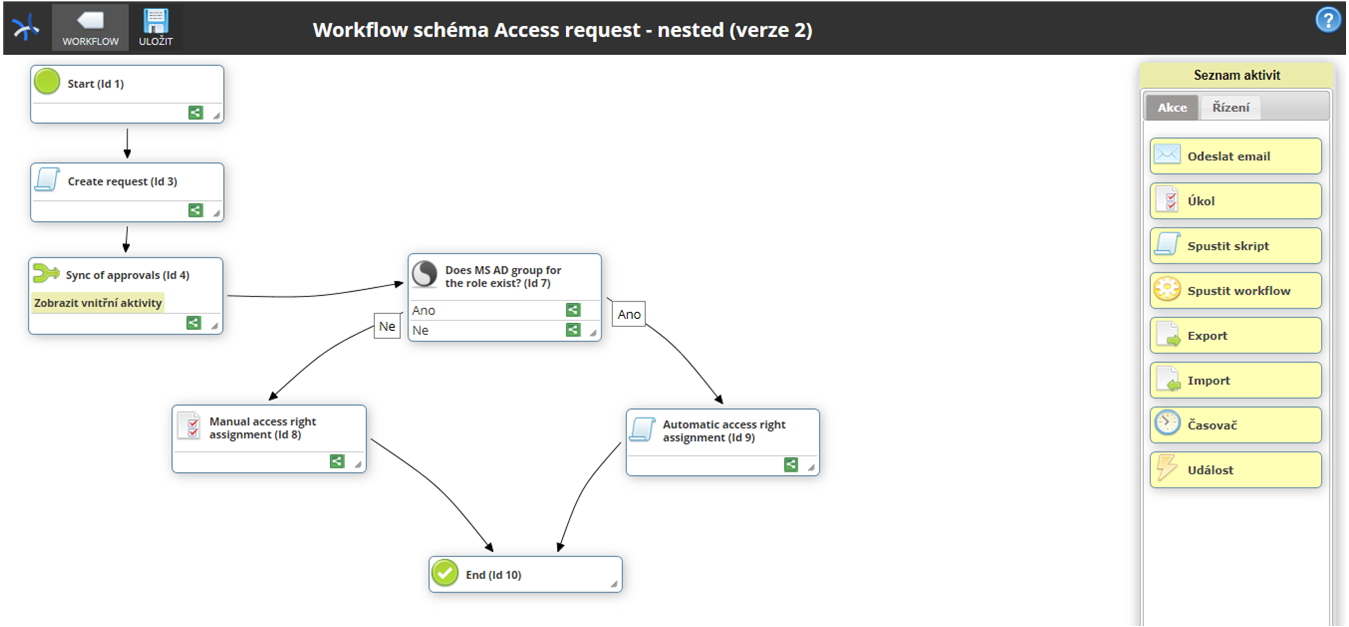Open the WORKFLOW toolbar button
This screenshot has width=1349, height=627.
(x=90, y=28)
